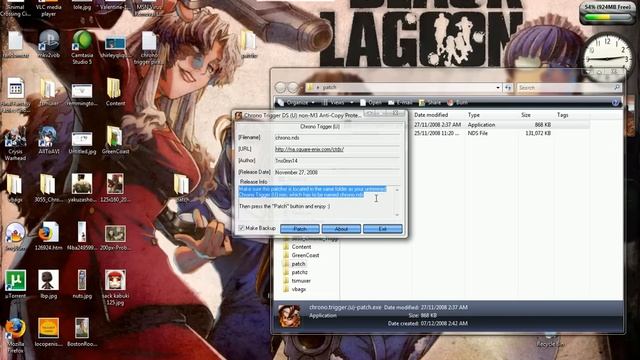640x360 pixels.
Task: Click the Burn toolbar button in Explorer
Action: [x=457, y=102]
